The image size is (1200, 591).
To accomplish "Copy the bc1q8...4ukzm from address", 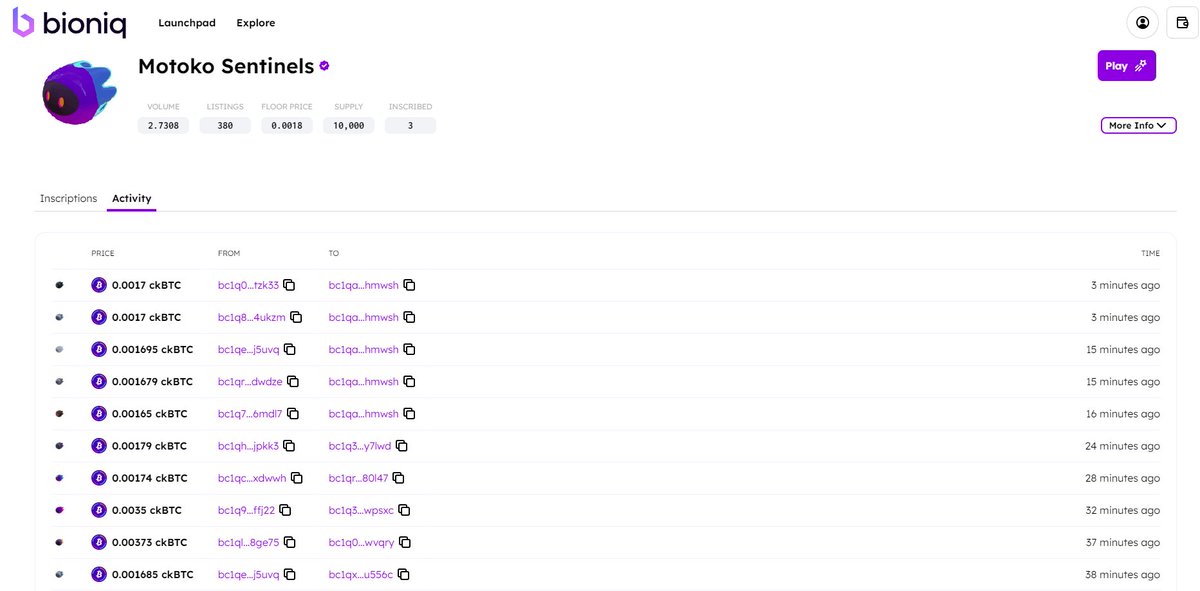I will click(295, 317).
